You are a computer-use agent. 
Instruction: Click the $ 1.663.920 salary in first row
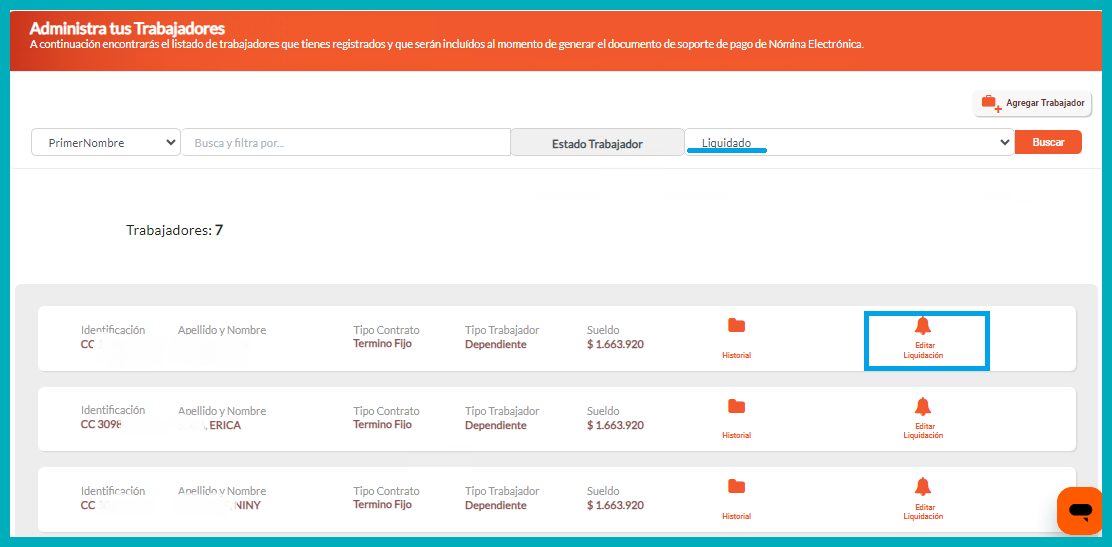[x=615, y=344]
